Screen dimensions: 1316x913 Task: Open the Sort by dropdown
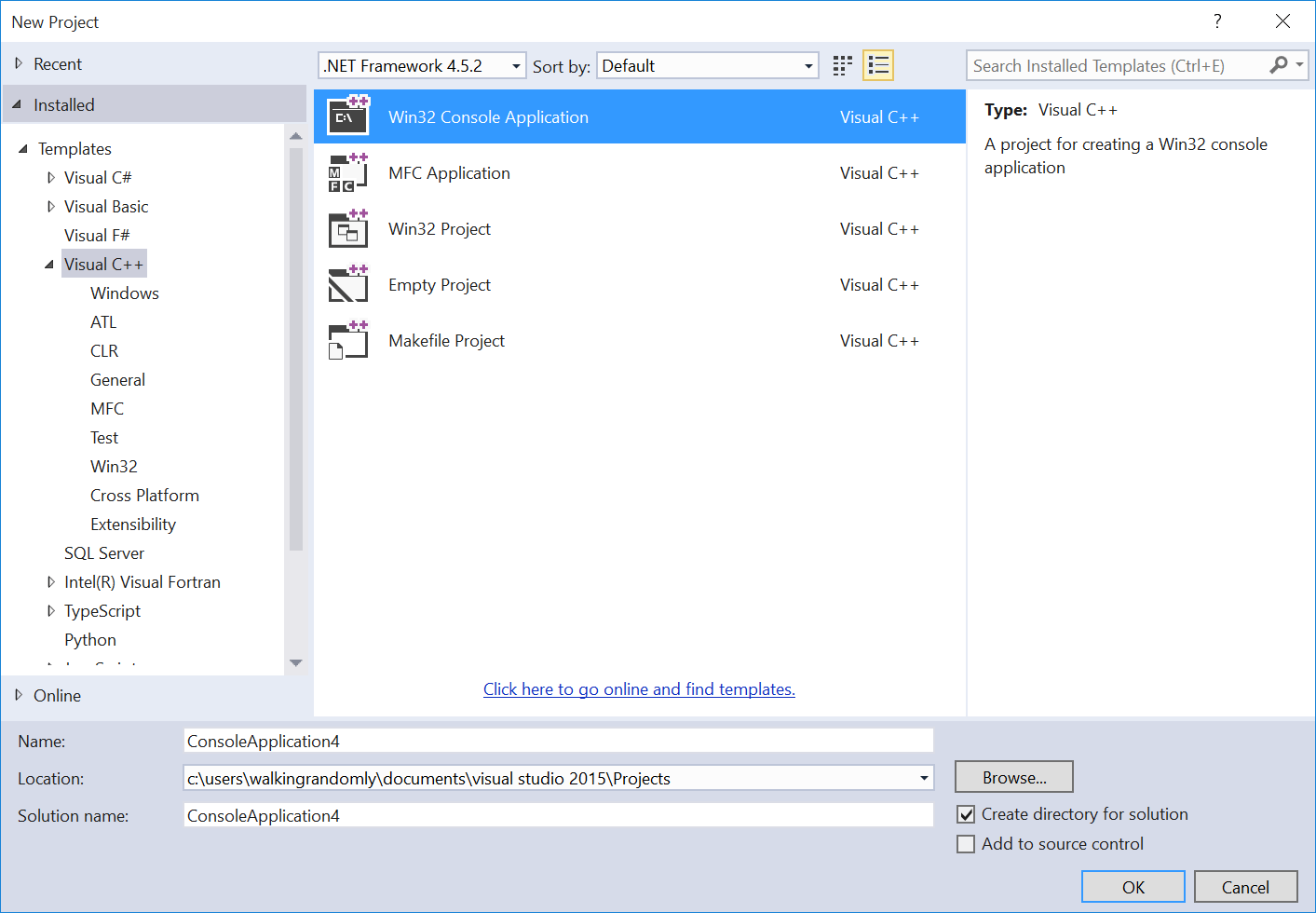click(808, 65)
